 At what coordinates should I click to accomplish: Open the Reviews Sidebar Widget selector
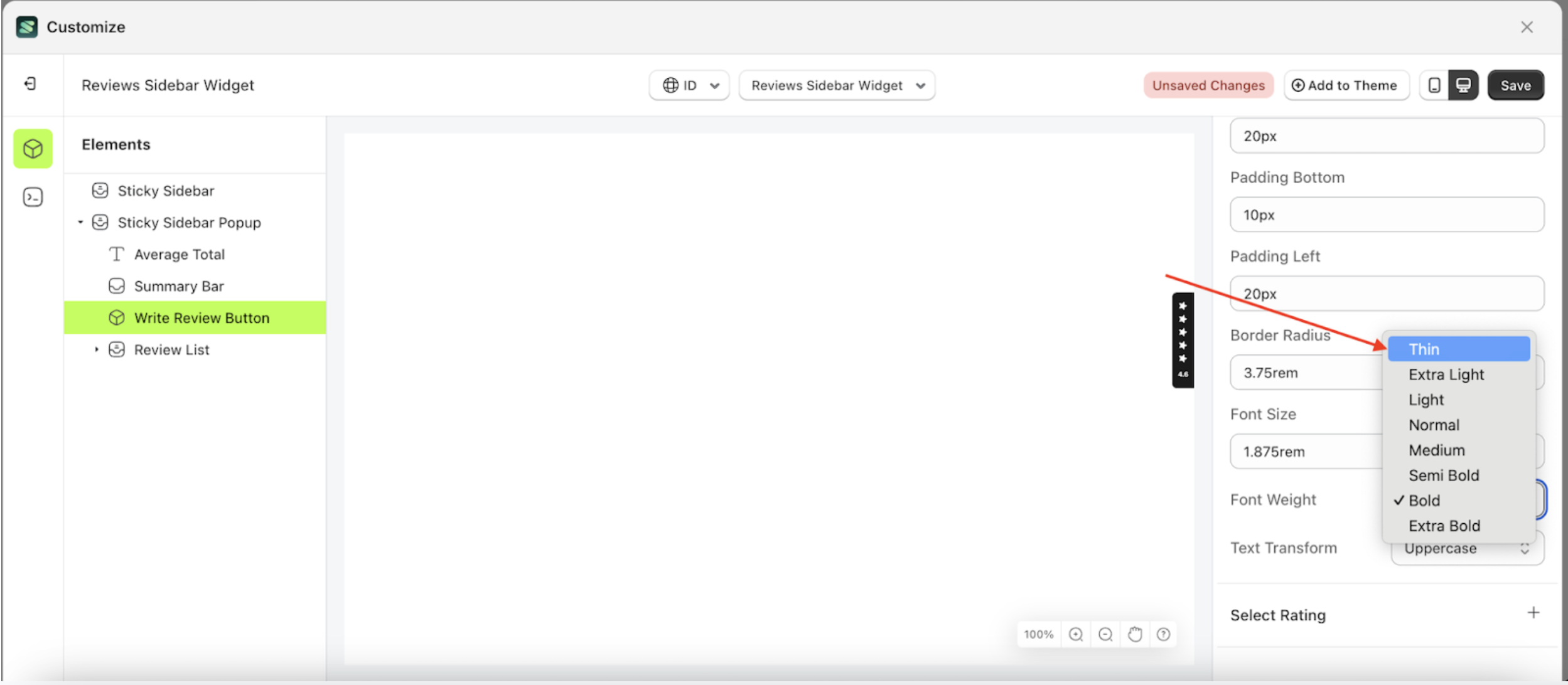point(836,85)
